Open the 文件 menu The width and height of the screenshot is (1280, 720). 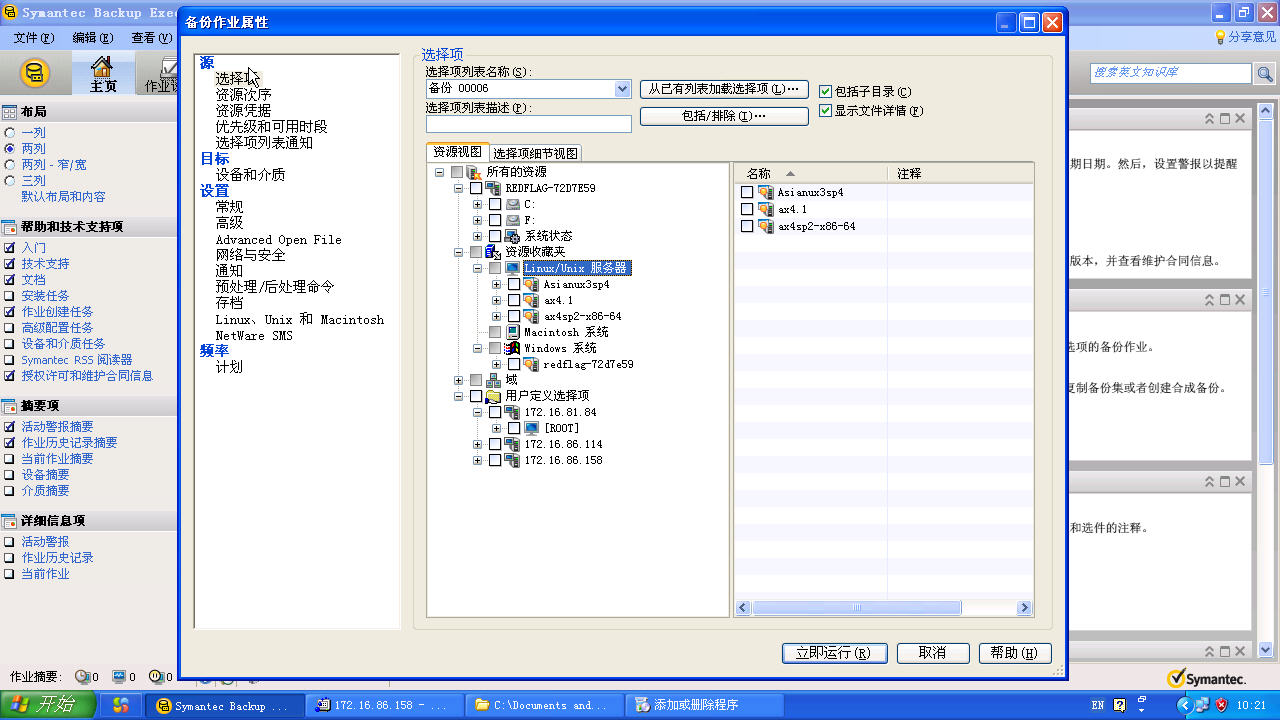tap(34, 38)
